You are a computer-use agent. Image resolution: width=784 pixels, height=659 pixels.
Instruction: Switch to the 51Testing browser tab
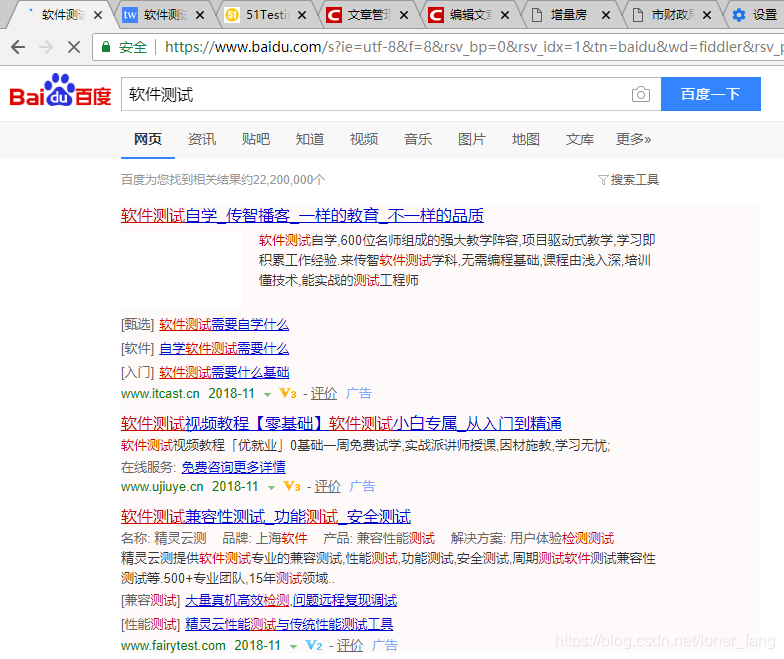pos(267,15)
